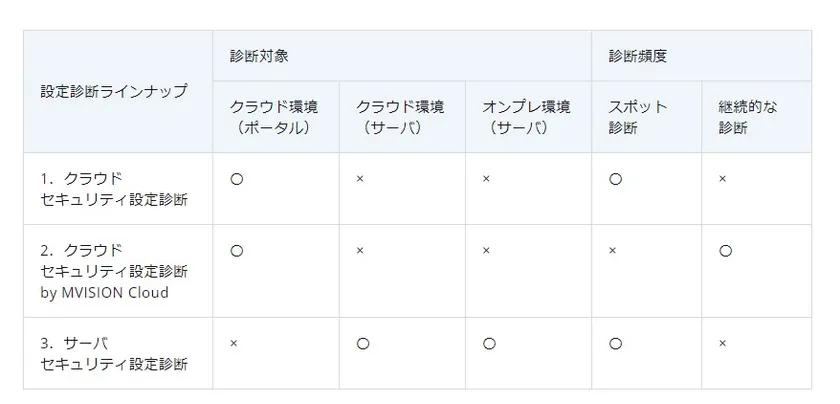Click the クラウド環境（サーバ） column header
This screenshot has width=840, height=404.
400,117
